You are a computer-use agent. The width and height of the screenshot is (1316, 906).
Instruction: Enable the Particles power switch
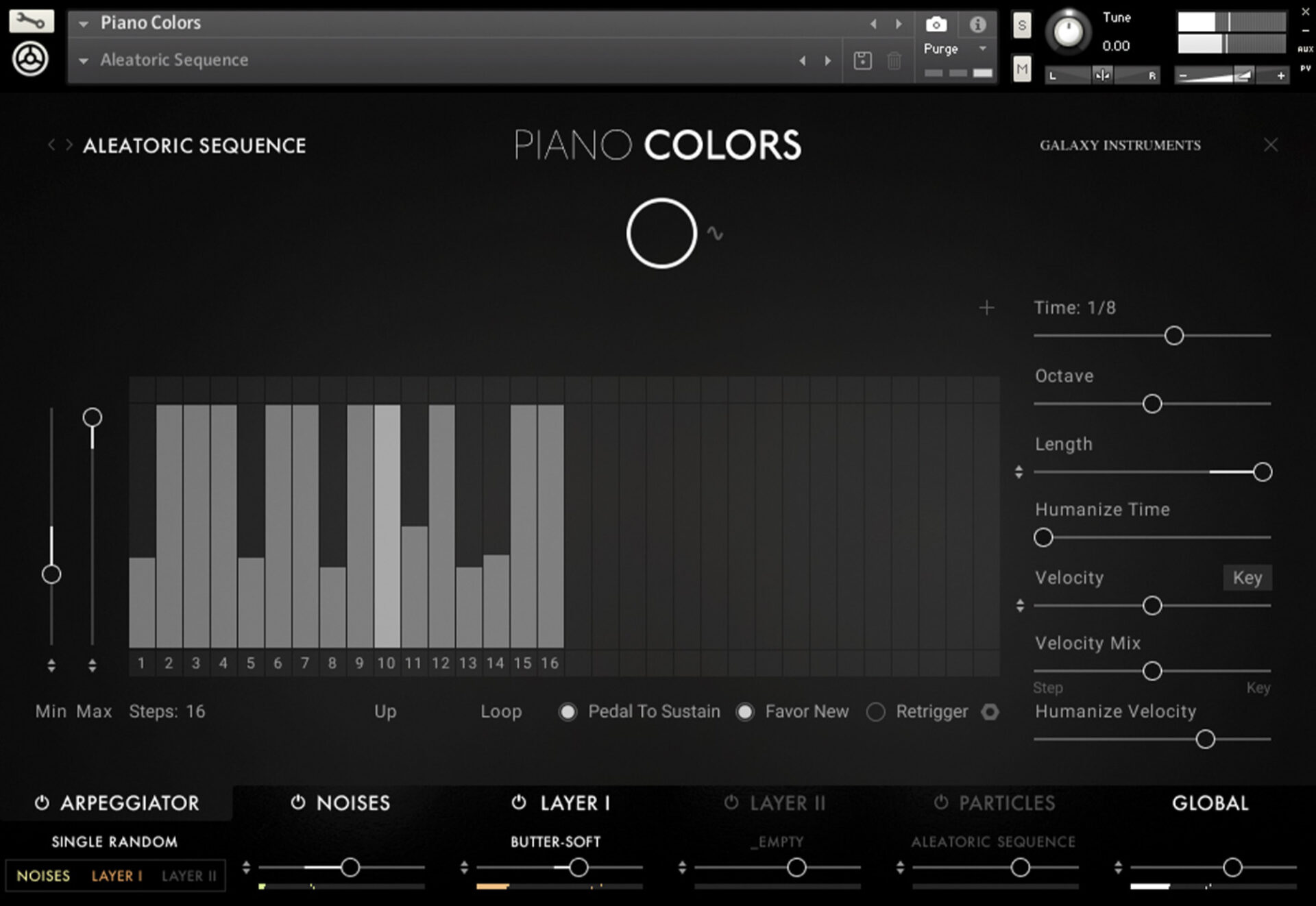pyautogui.click(x=942, y=803)
